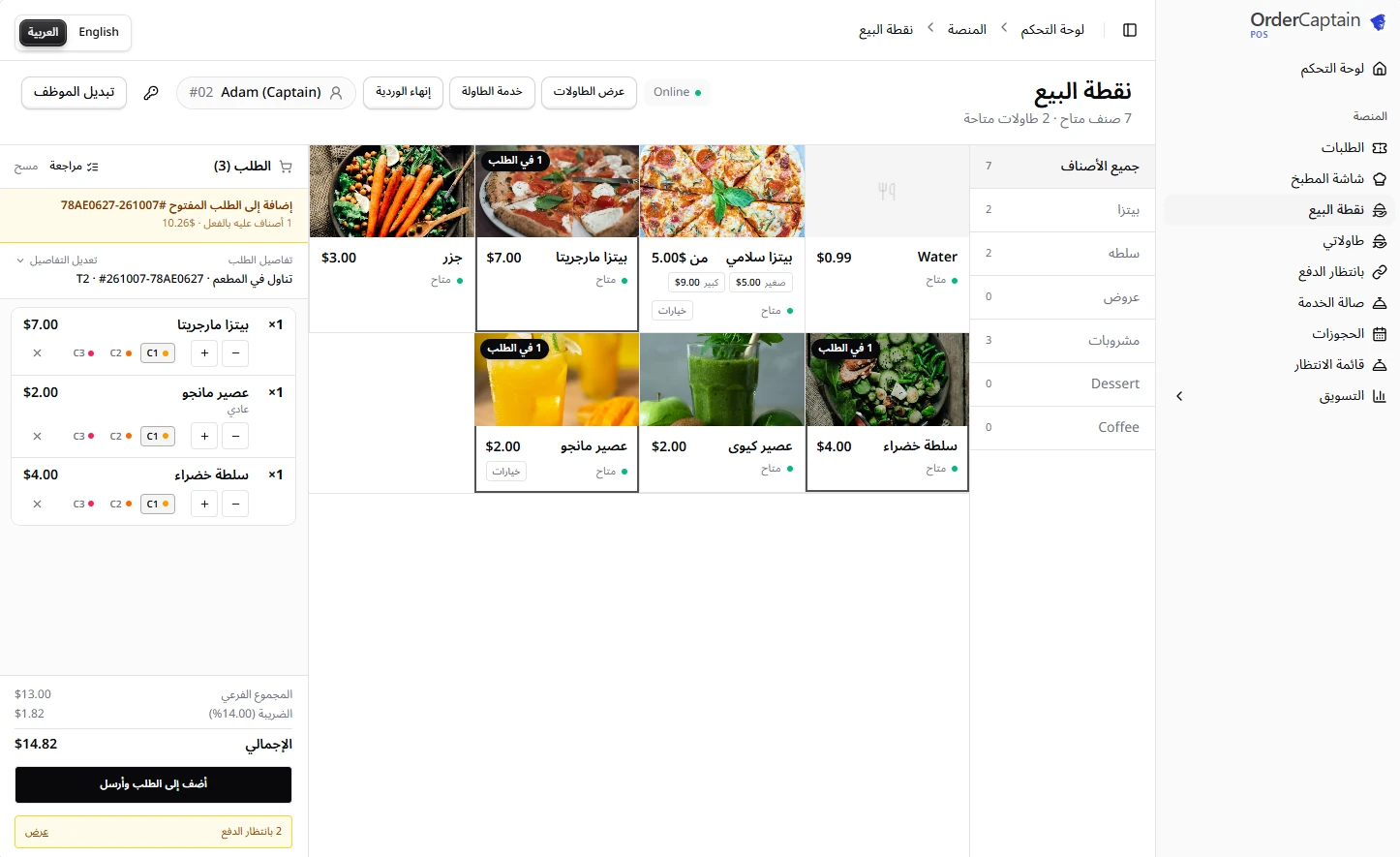Toggle the sidebar panel icon in header
This screenshot has height=857, width=1400.
pyautogui.click(x=1129, y=30)
